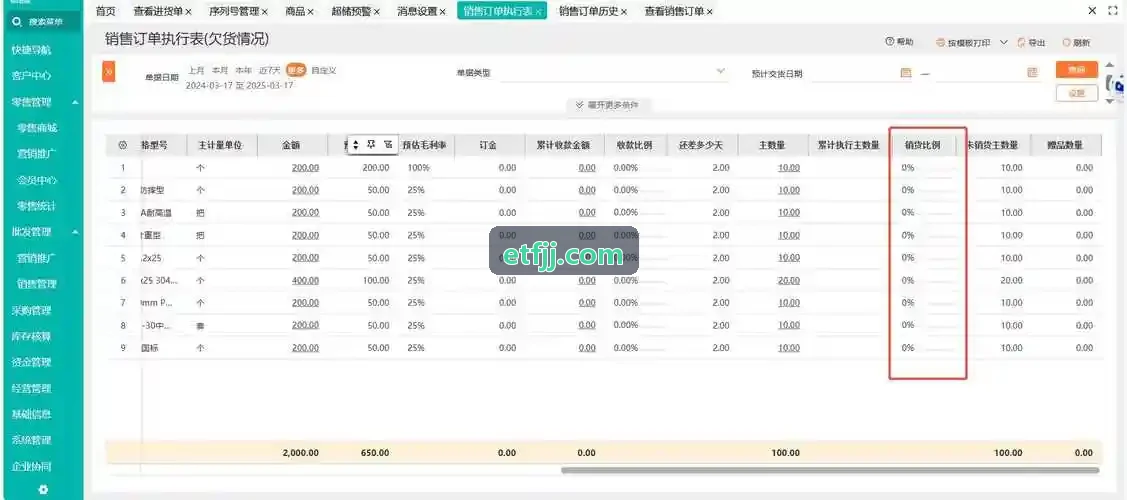The image size is (1127, 500).
Task: Open the settings gear at the sidebar bottom
Action: pyautogui.click(x=43, y=489)
